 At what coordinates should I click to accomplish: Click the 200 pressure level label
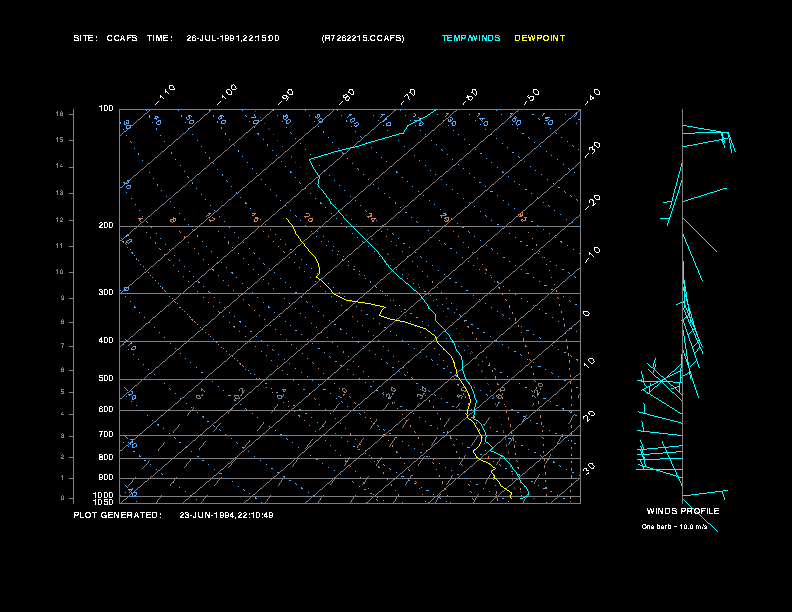[106, 226]
